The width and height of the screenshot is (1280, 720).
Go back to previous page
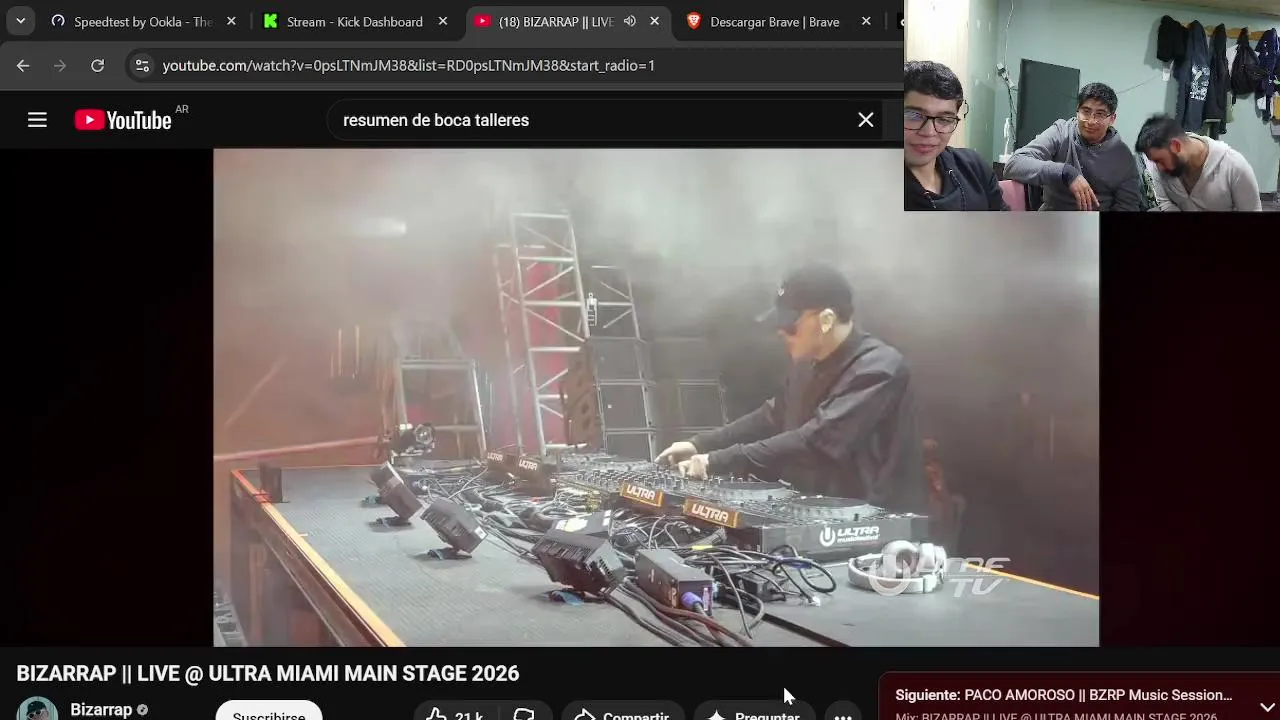tap(23, 65)
